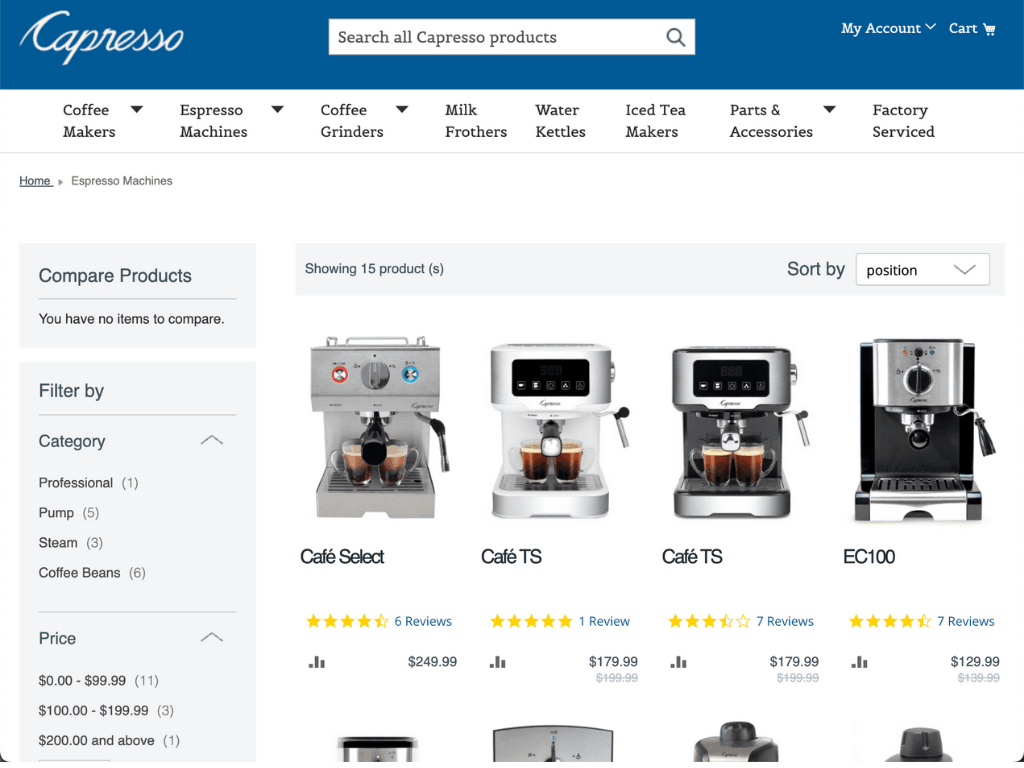1024x768 pixels.
Task: Open the Sort by position dropdown
Action: [922, 270]
